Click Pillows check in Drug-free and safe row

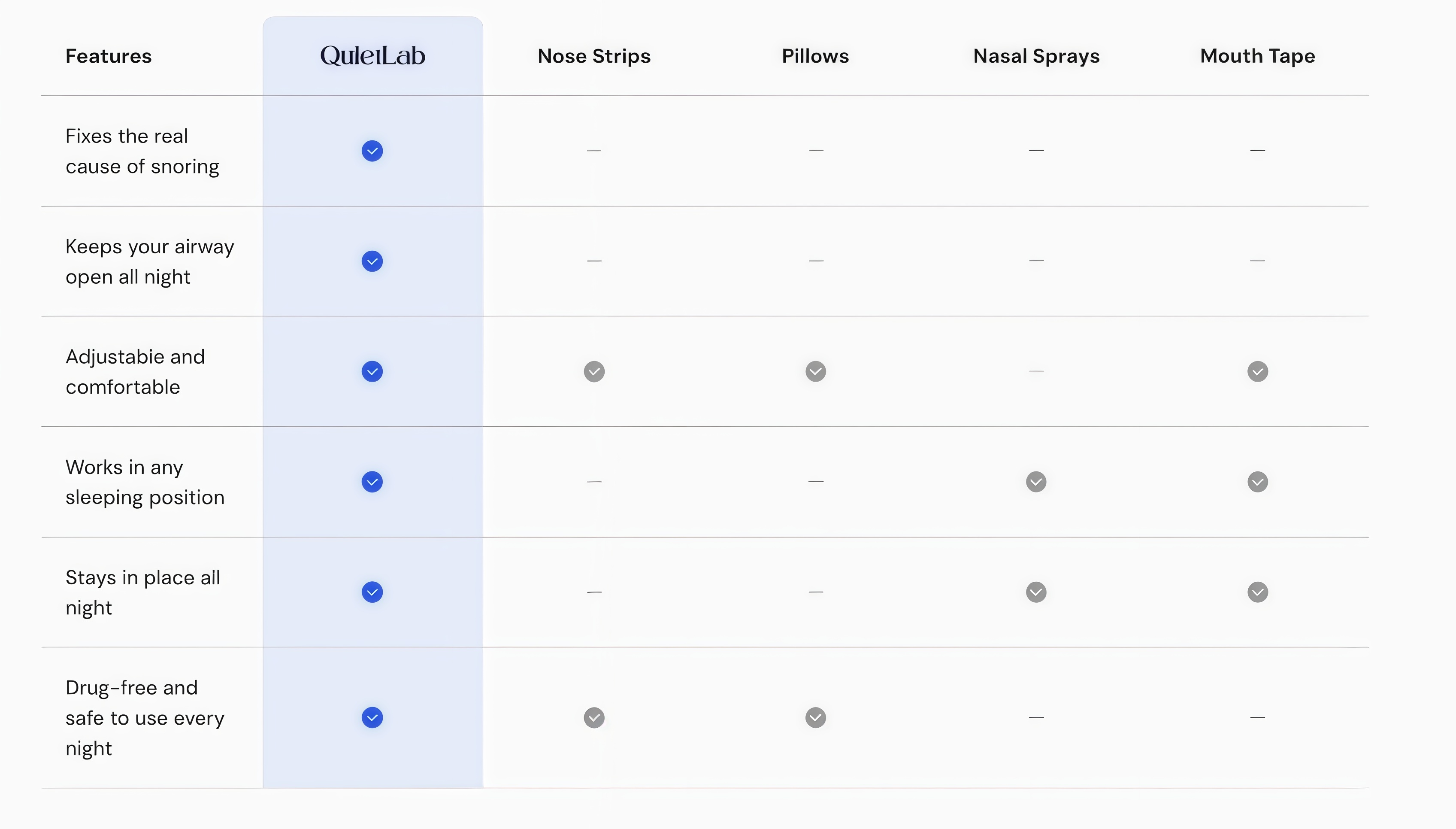click(815, 718)
